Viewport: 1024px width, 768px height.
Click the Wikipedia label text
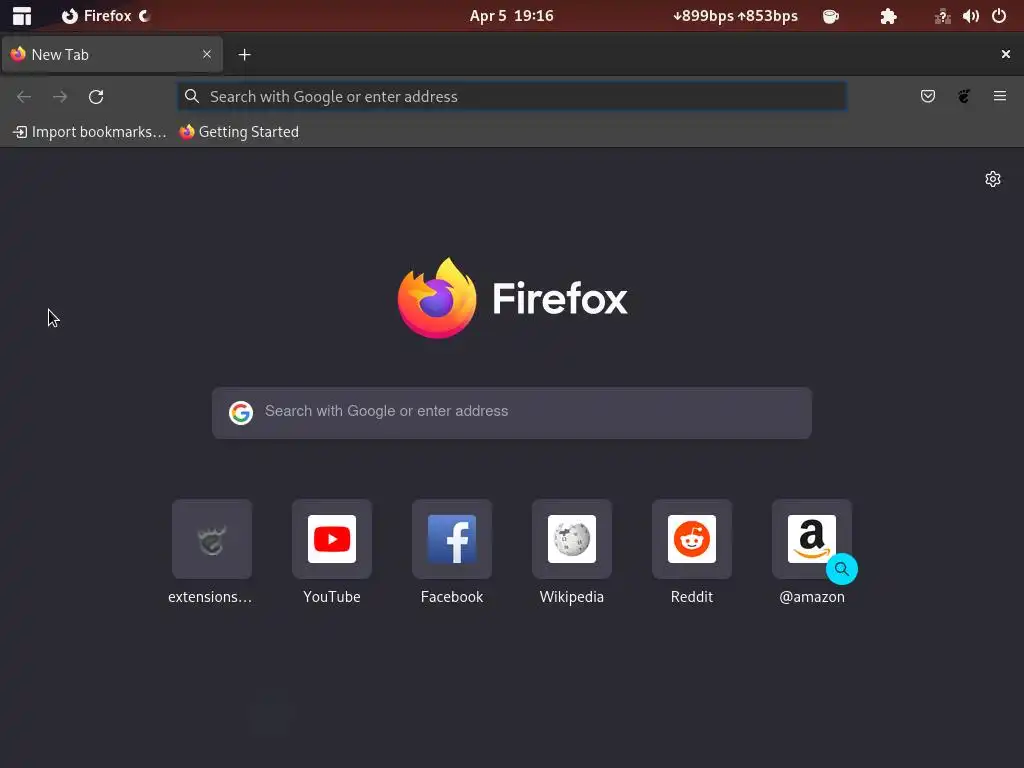tap(572, 597)
